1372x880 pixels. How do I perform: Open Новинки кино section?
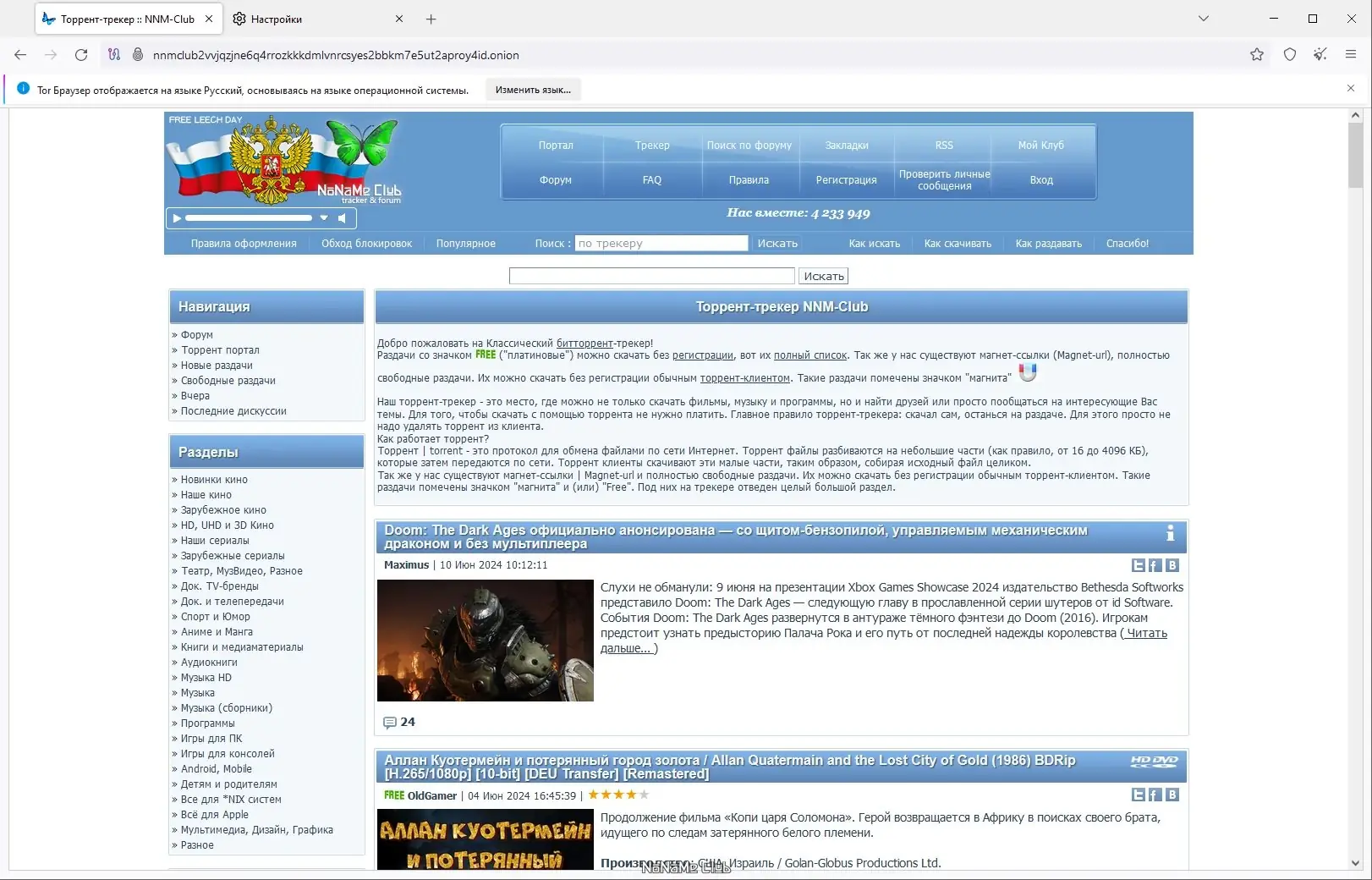[x=214, y=480]
